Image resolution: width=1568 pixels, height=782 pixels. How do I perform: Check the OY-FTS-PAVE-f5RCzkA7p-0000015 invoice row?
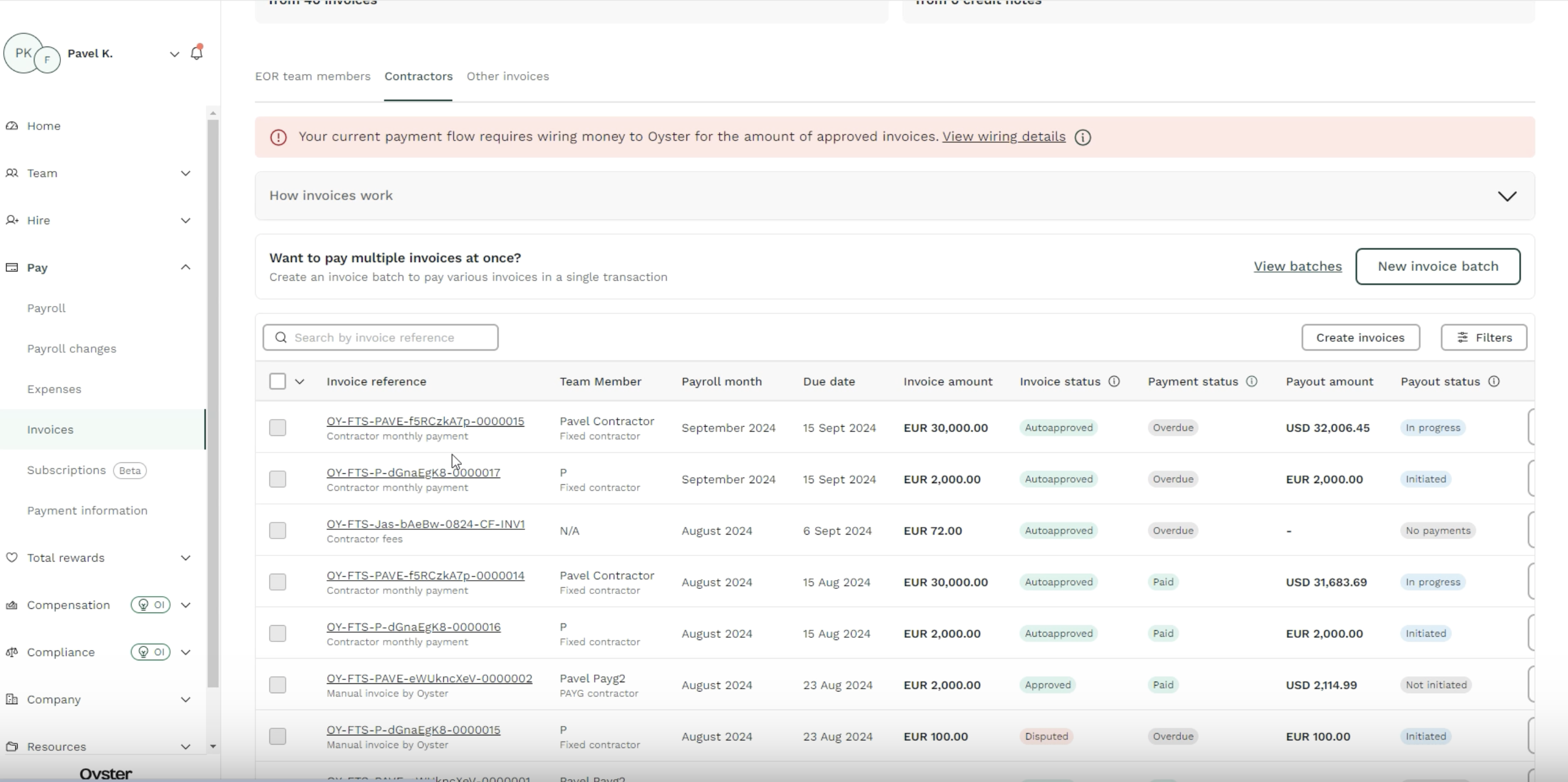click(x=278, y=427)
